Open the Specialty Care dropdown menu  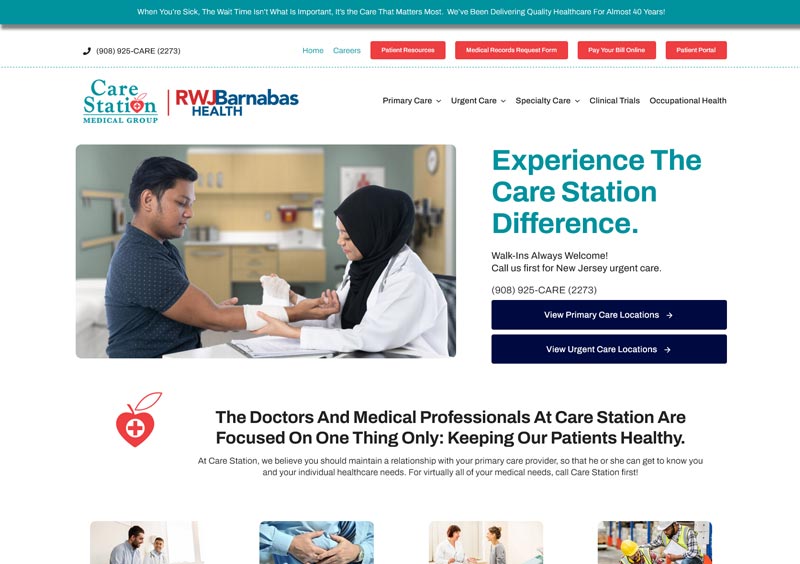tap(547, 101)
